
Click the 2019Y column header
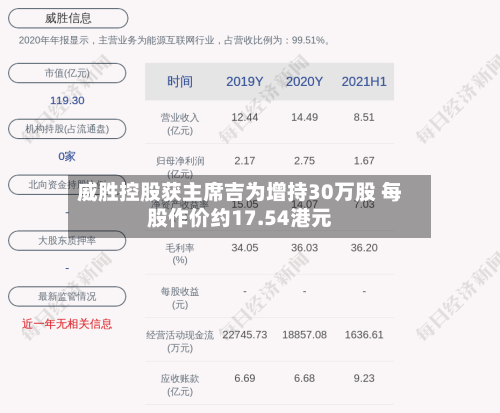pyautogui.click(x=245, y=82)
